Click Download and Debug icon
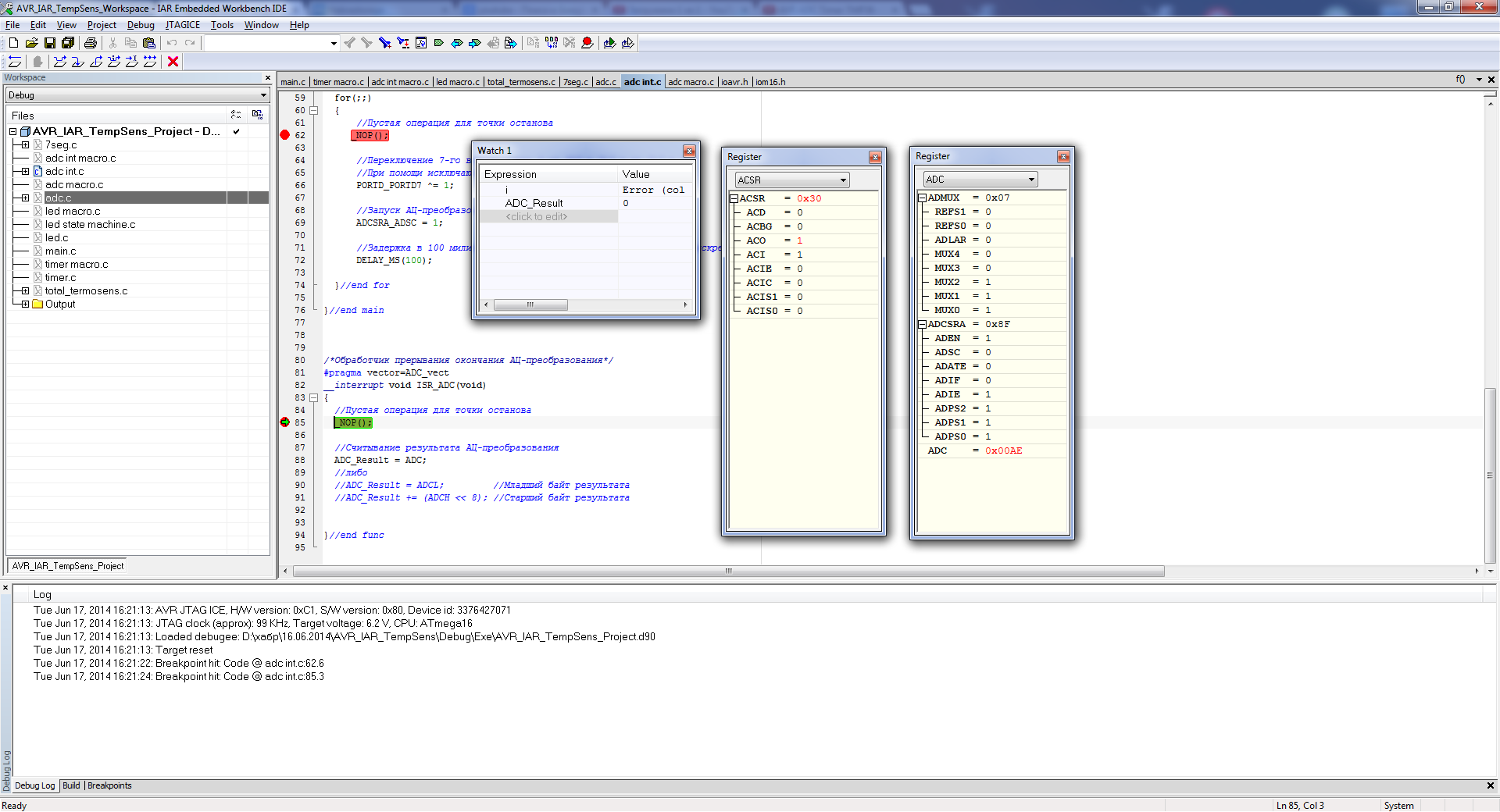1500x812 pixels. [609, 43]
